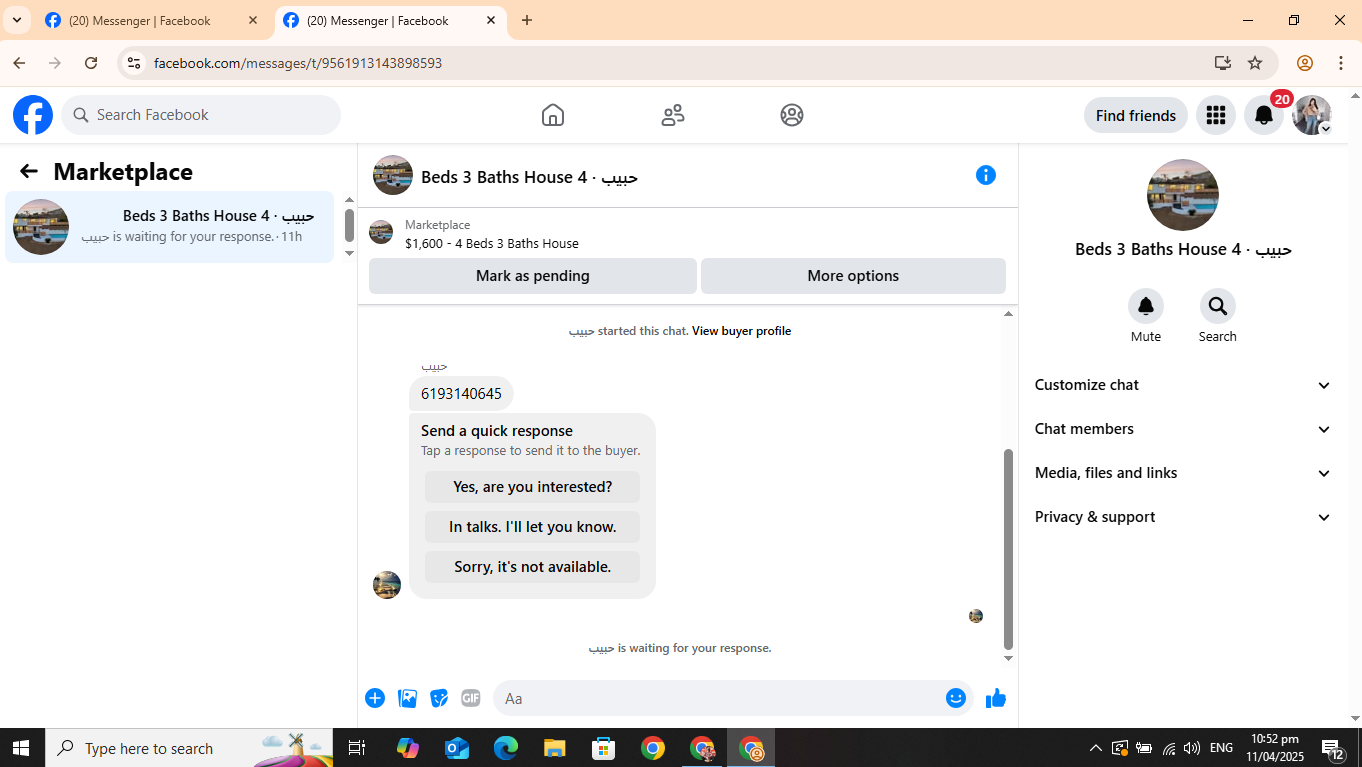Open Microsoft Edge from taskbar

point(506,748)
